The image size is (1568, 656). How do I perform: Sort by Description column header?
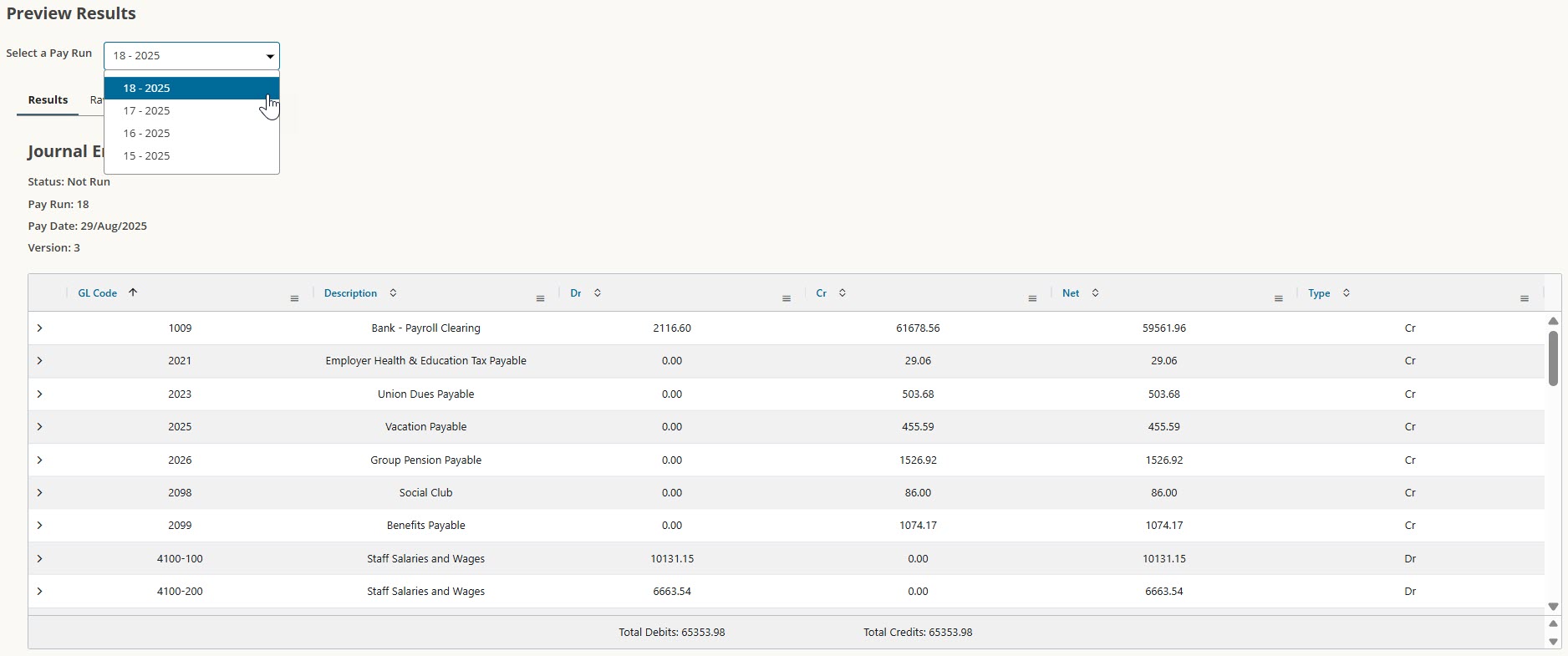click(x=350, y=293)
